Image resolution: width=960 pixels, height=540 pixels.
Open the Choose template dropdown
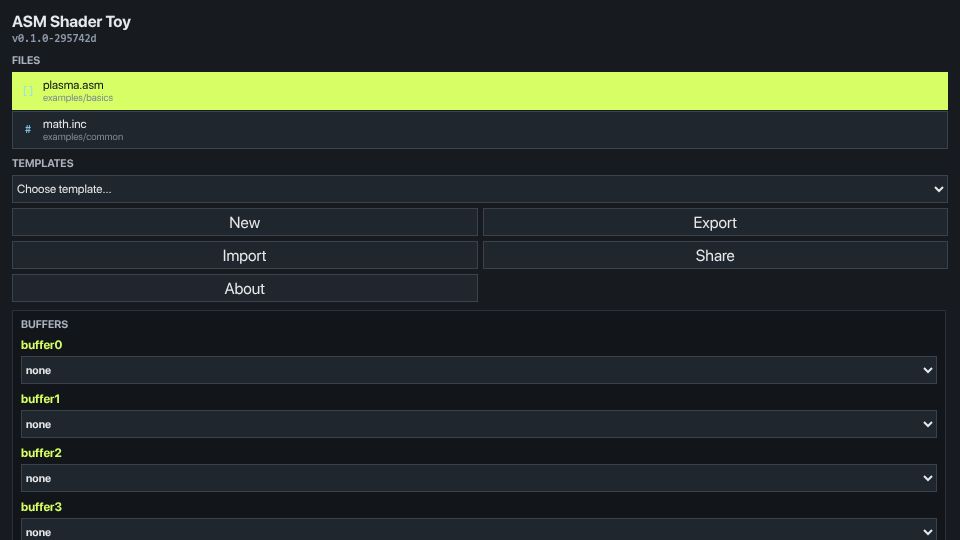[x=479, y=189]
